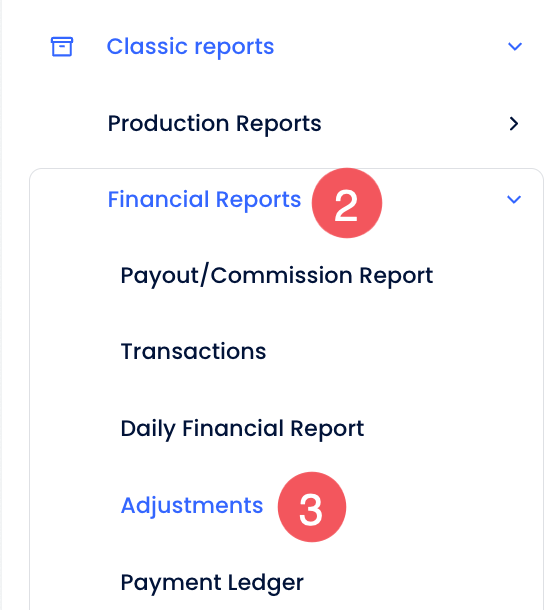This screenshot has height=610, width=560.
Task: Click blank space between Classic reports and chevron
Action: (389, 47)
